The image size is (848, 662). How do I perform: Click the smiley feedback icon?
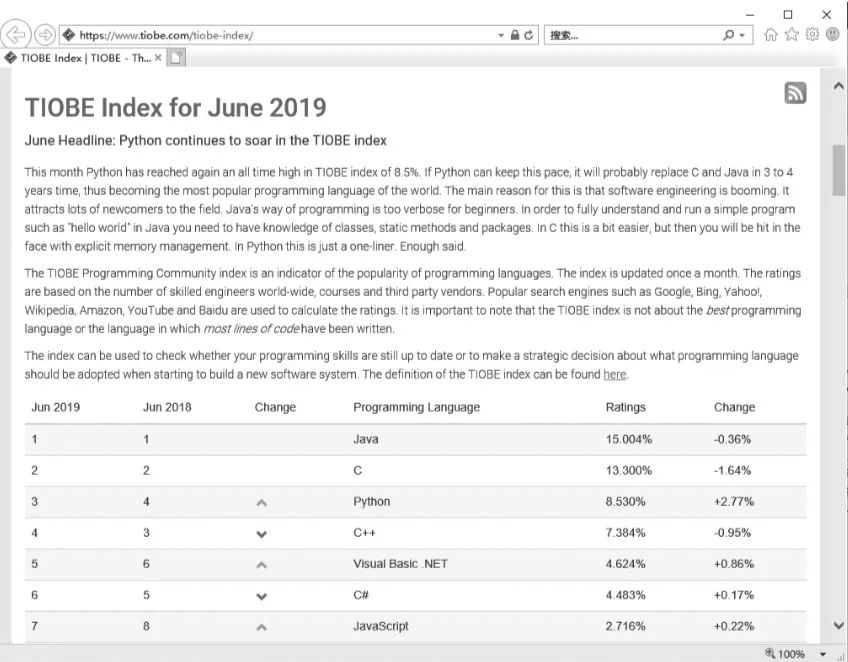click(x=831, y=35)
